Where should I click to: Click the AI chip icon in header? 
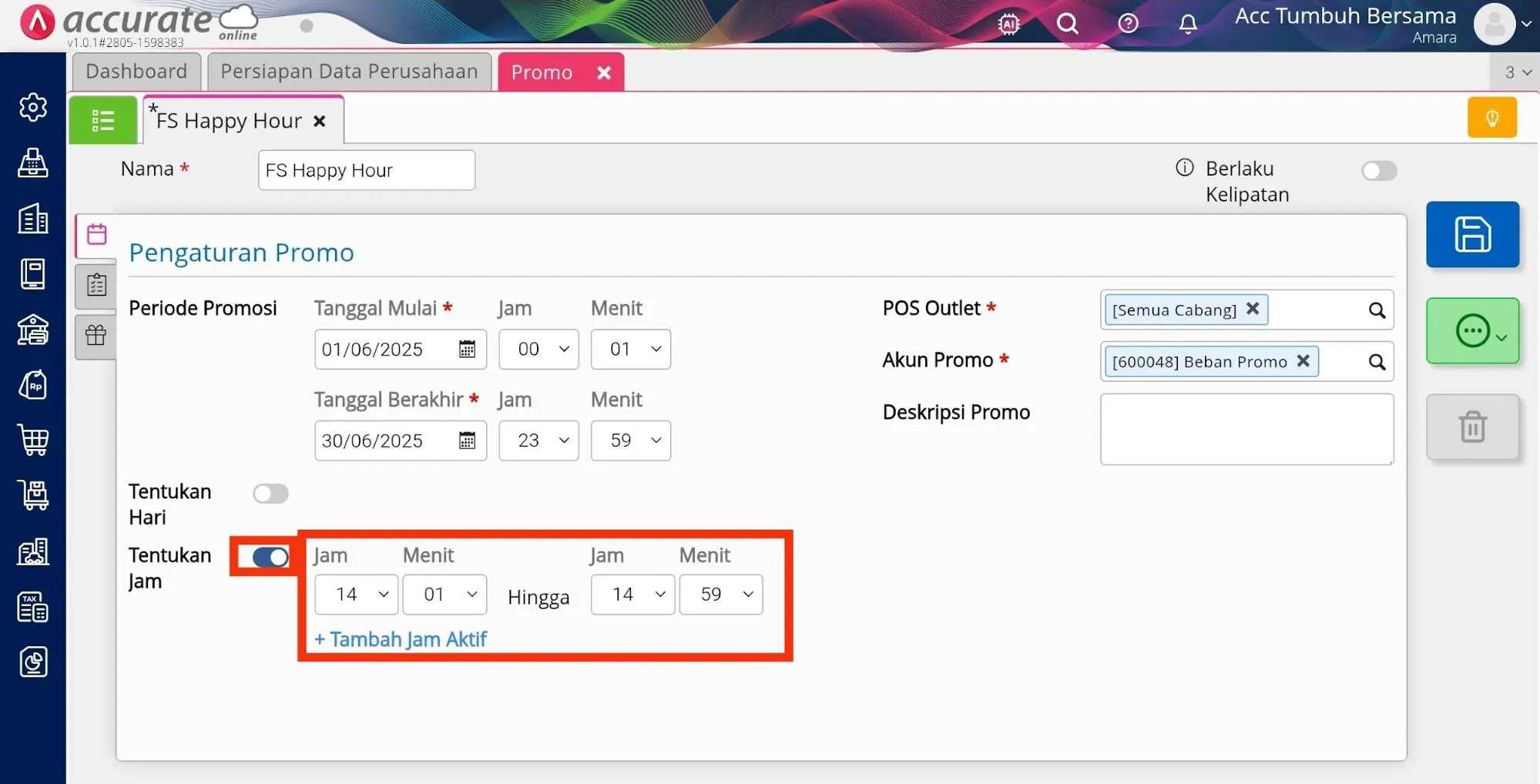coord(1008,24)
